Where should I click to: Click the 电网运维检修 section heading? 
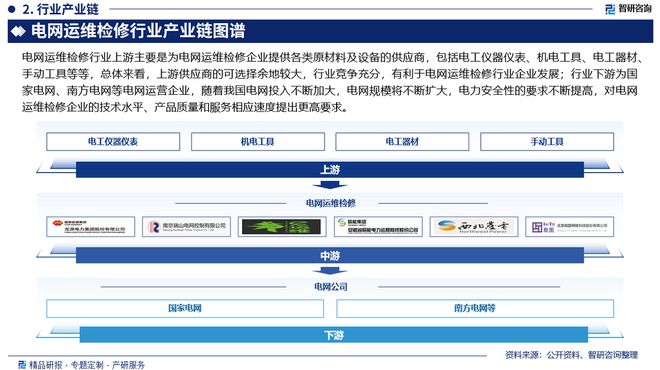(x=330, y=203)
